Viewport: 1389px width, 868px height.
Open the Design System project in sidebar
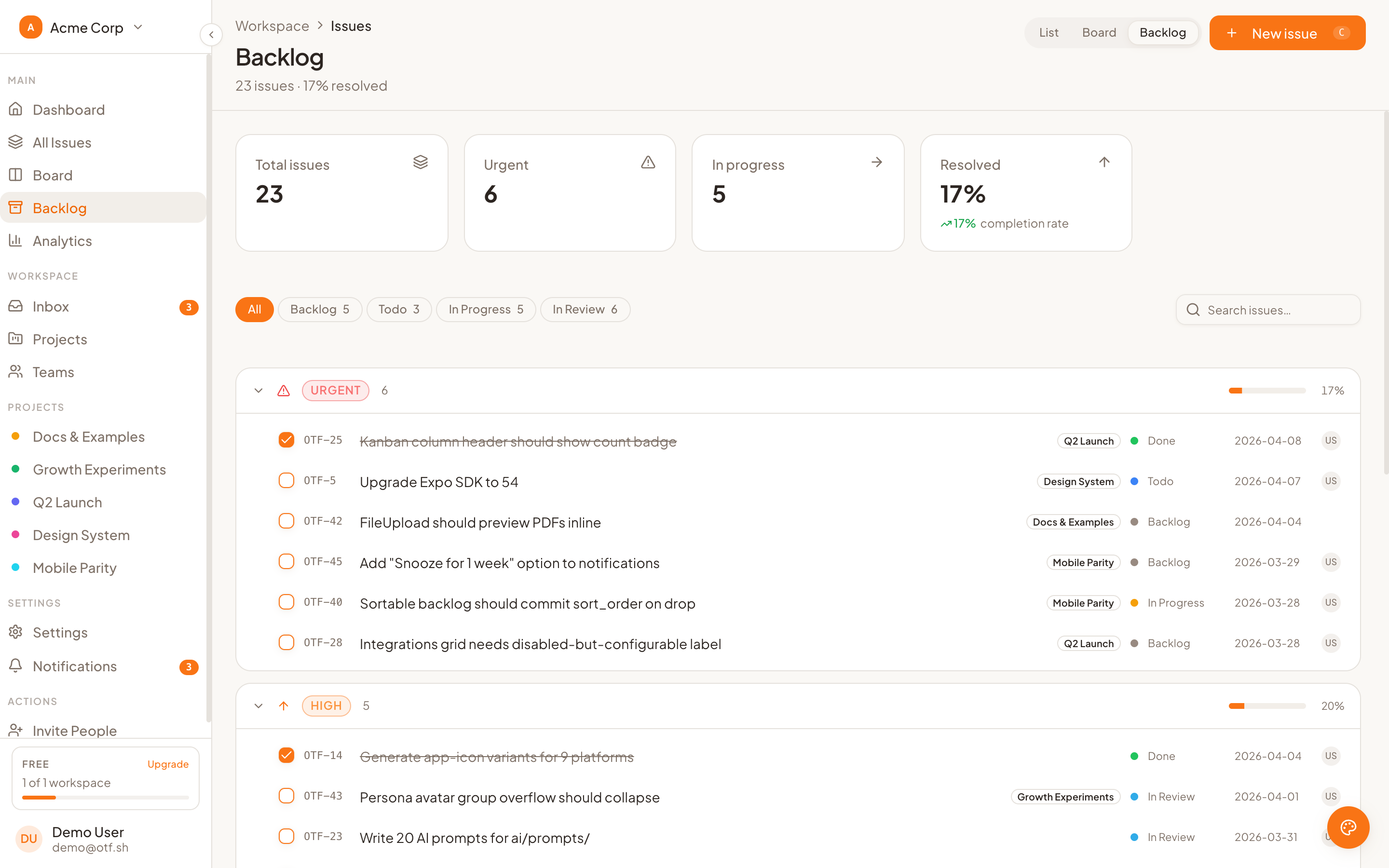coord(103,534)
